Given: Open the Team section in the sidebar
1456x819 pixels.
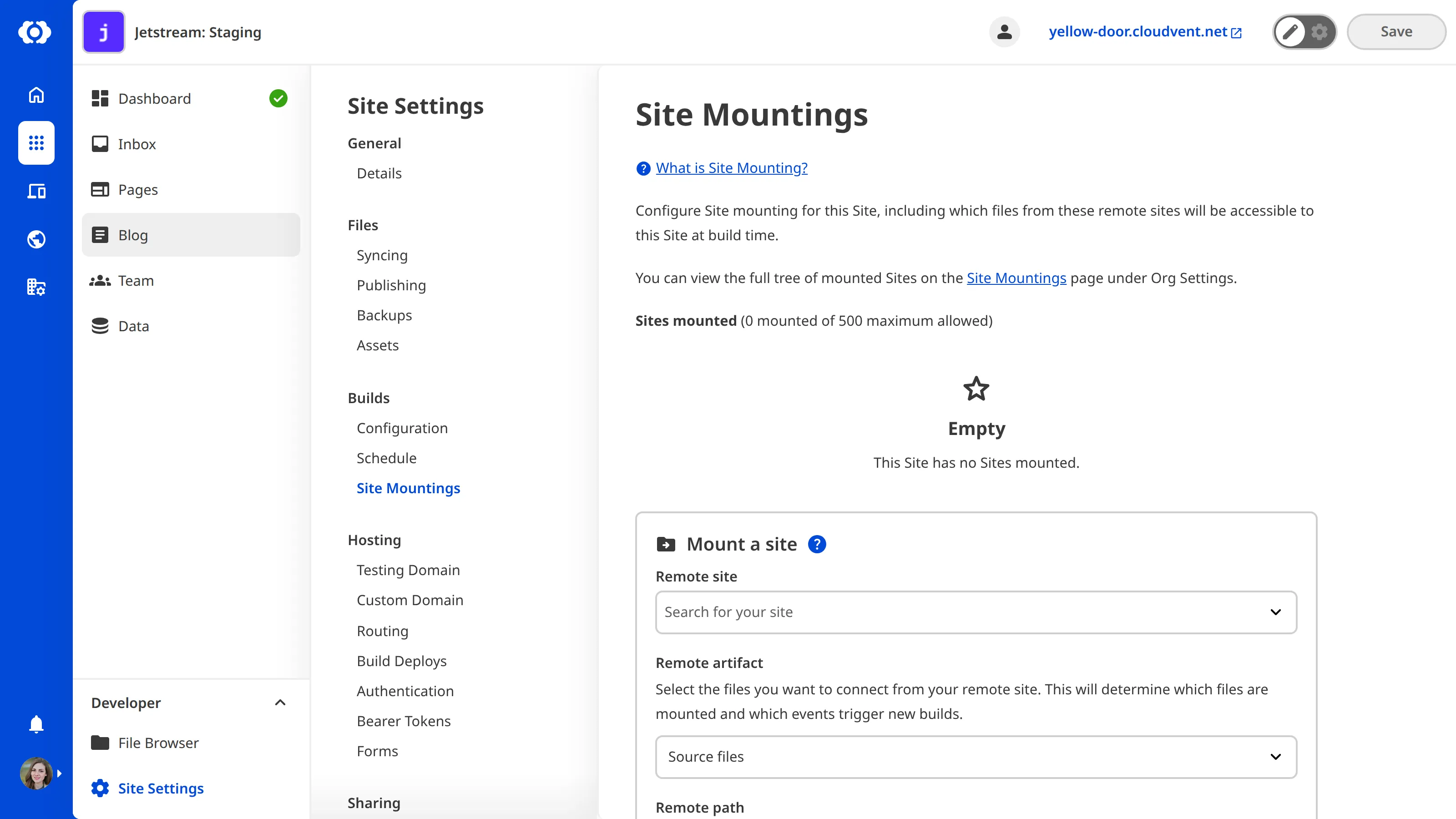Looking at the screenshot, I should [x=136, y=280].
